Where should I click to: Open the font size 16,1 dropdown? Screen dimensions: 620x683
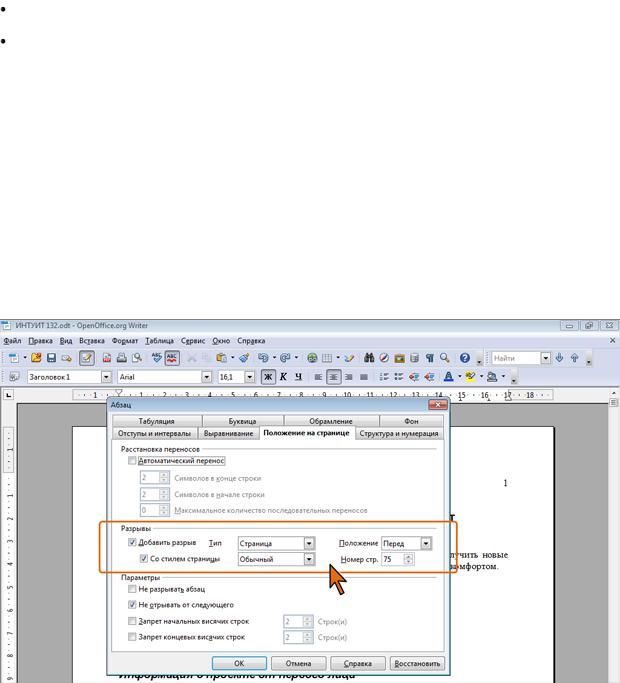coord(250,377)
